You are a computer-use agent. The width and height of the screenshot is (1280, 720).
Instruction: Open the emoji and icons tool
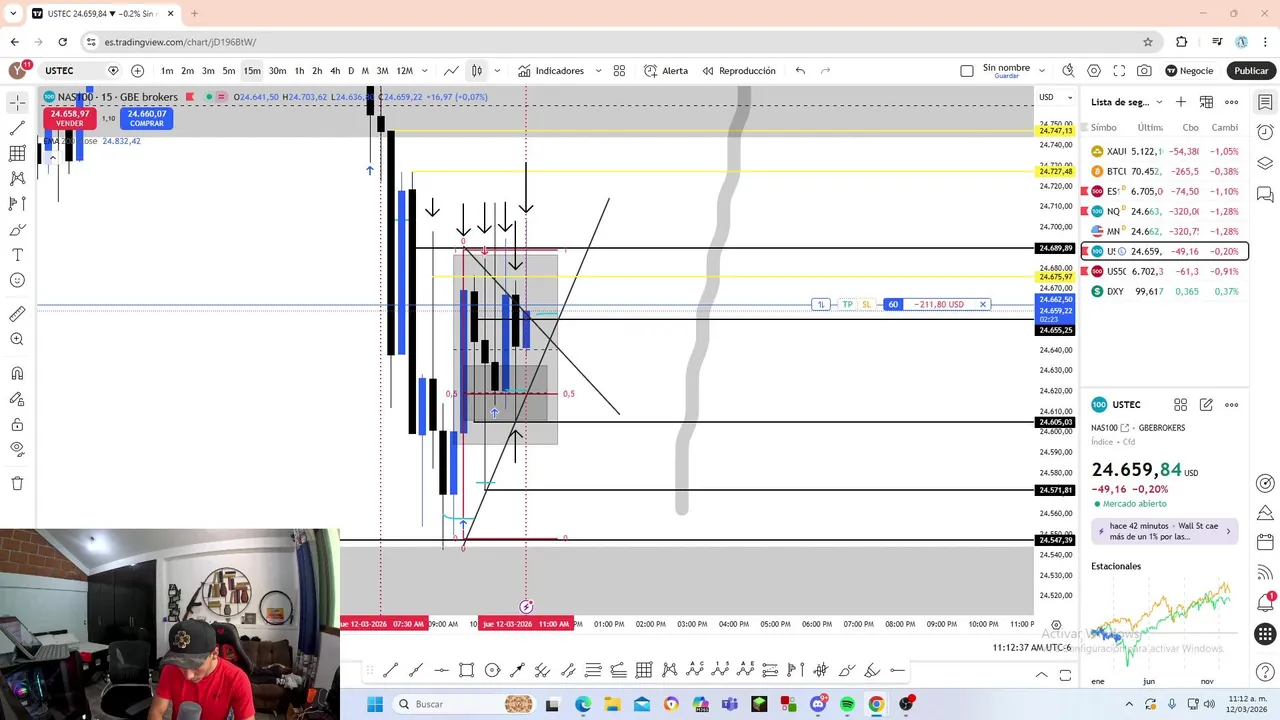point(17,280)
